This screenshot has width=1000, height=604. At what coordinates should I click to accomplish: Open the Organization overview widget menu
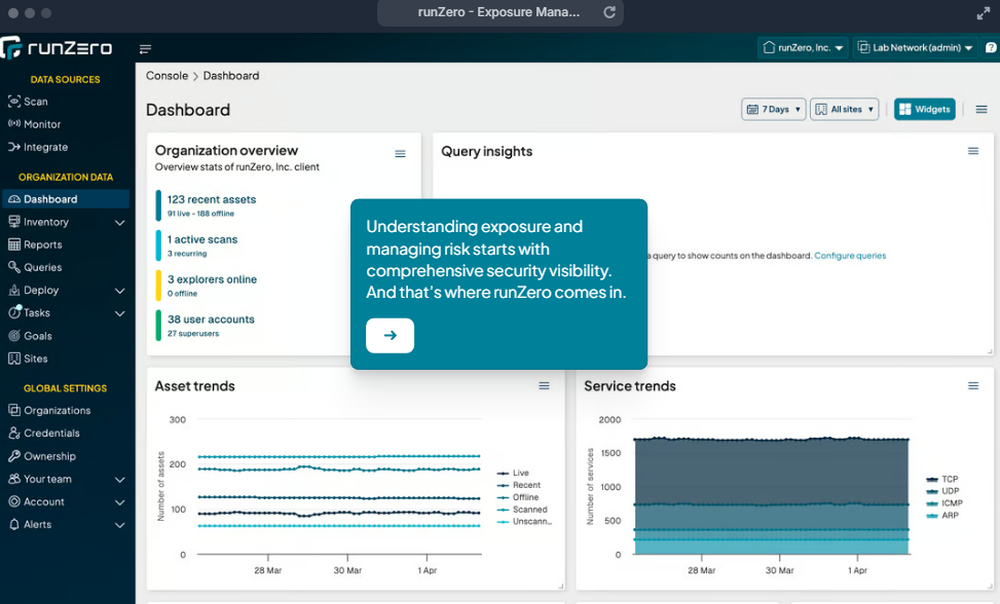(x=400, y=154)
